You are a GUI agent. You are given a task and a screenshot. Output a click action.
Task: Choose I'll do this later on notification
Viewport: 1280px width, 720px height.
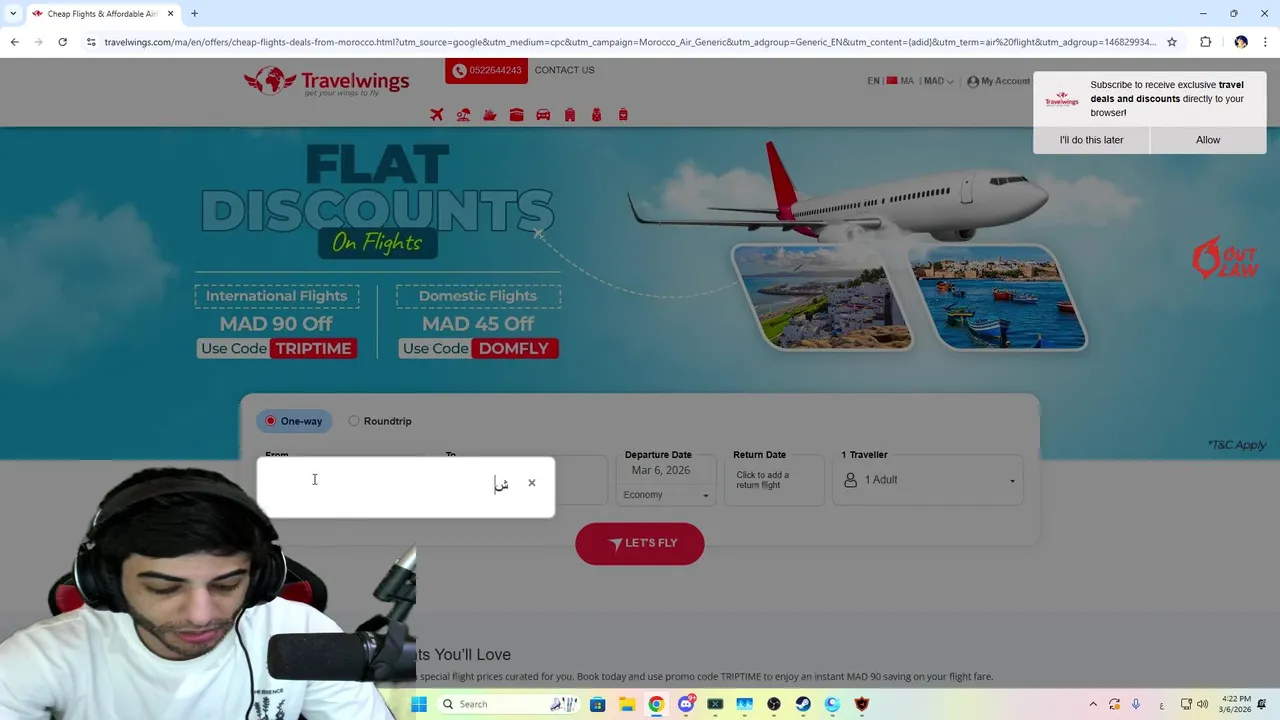(x=1091, y=140)
